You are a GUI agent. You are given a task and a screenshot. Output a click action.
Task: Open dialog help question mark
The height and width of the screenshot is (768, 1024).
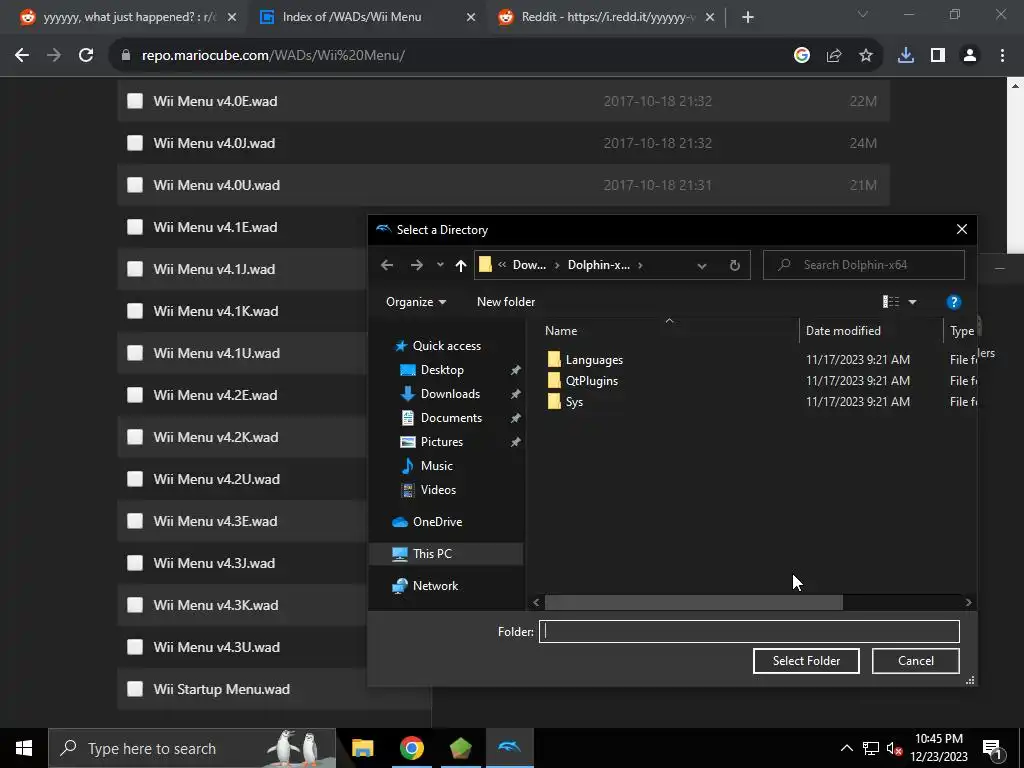pyautogui.click(x=953, y=302)
